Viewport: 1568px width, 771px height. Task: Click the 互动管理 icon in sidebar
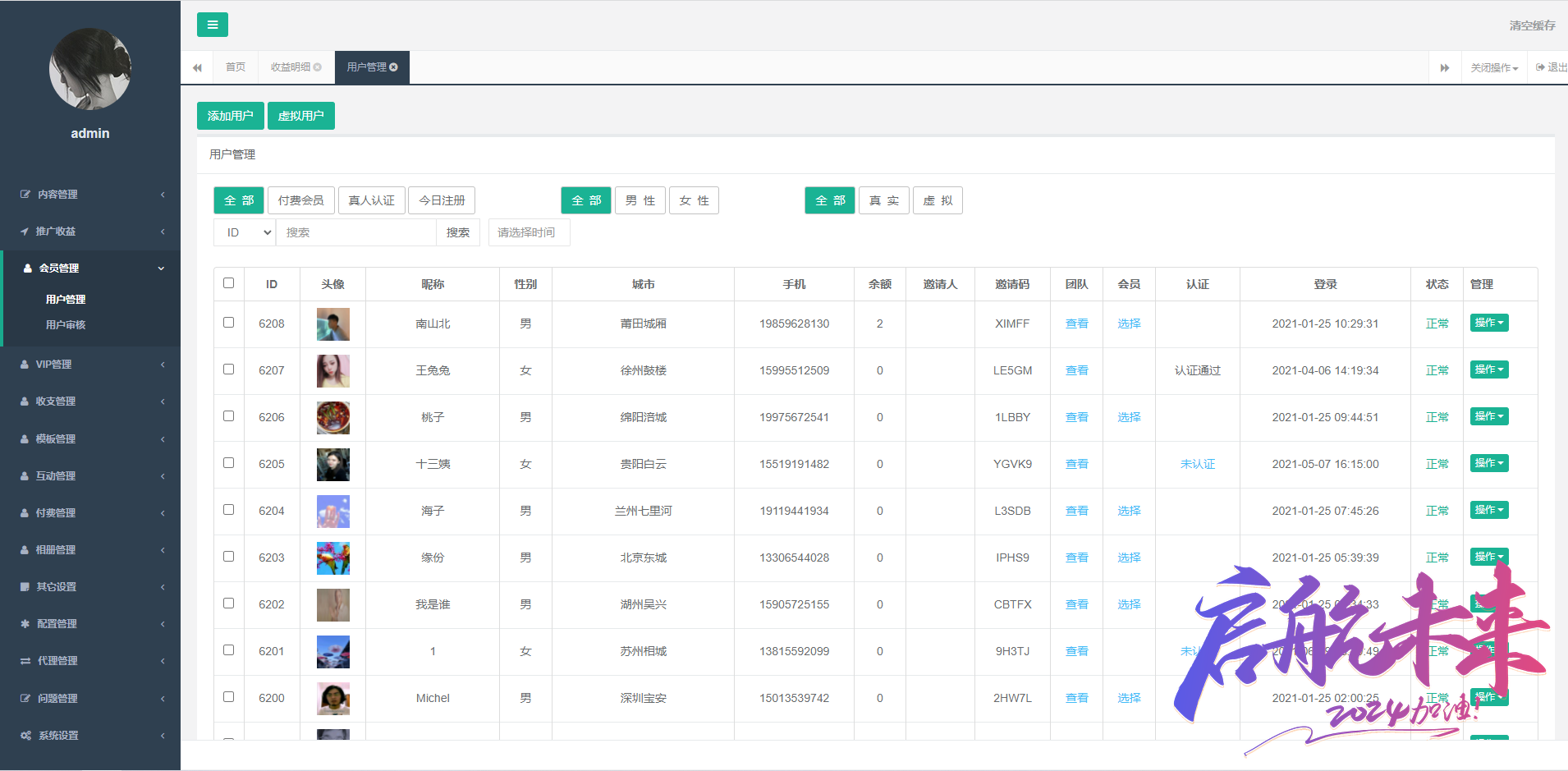(25, 476)
